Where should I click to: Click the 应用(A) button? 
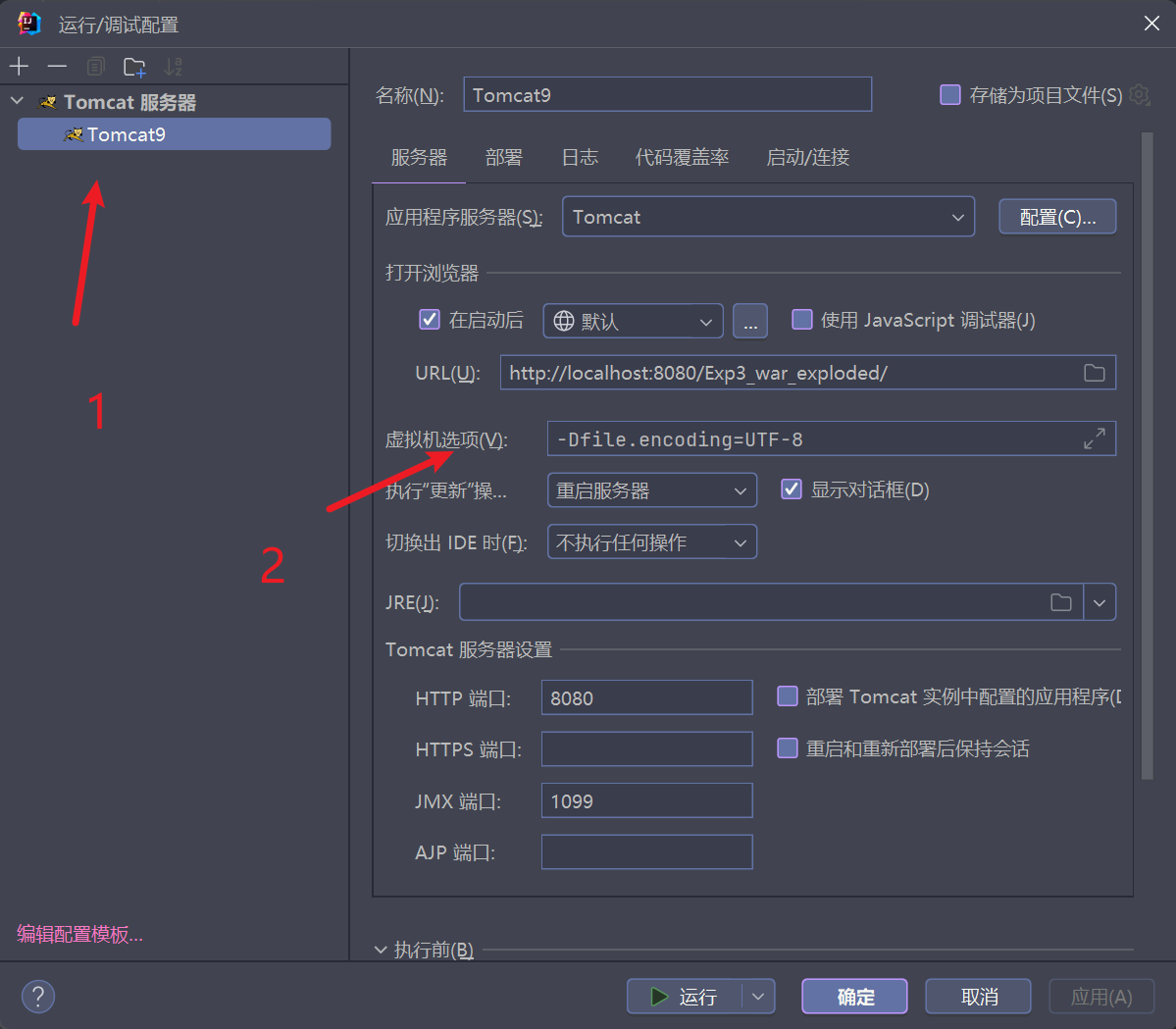(1101, 997)
